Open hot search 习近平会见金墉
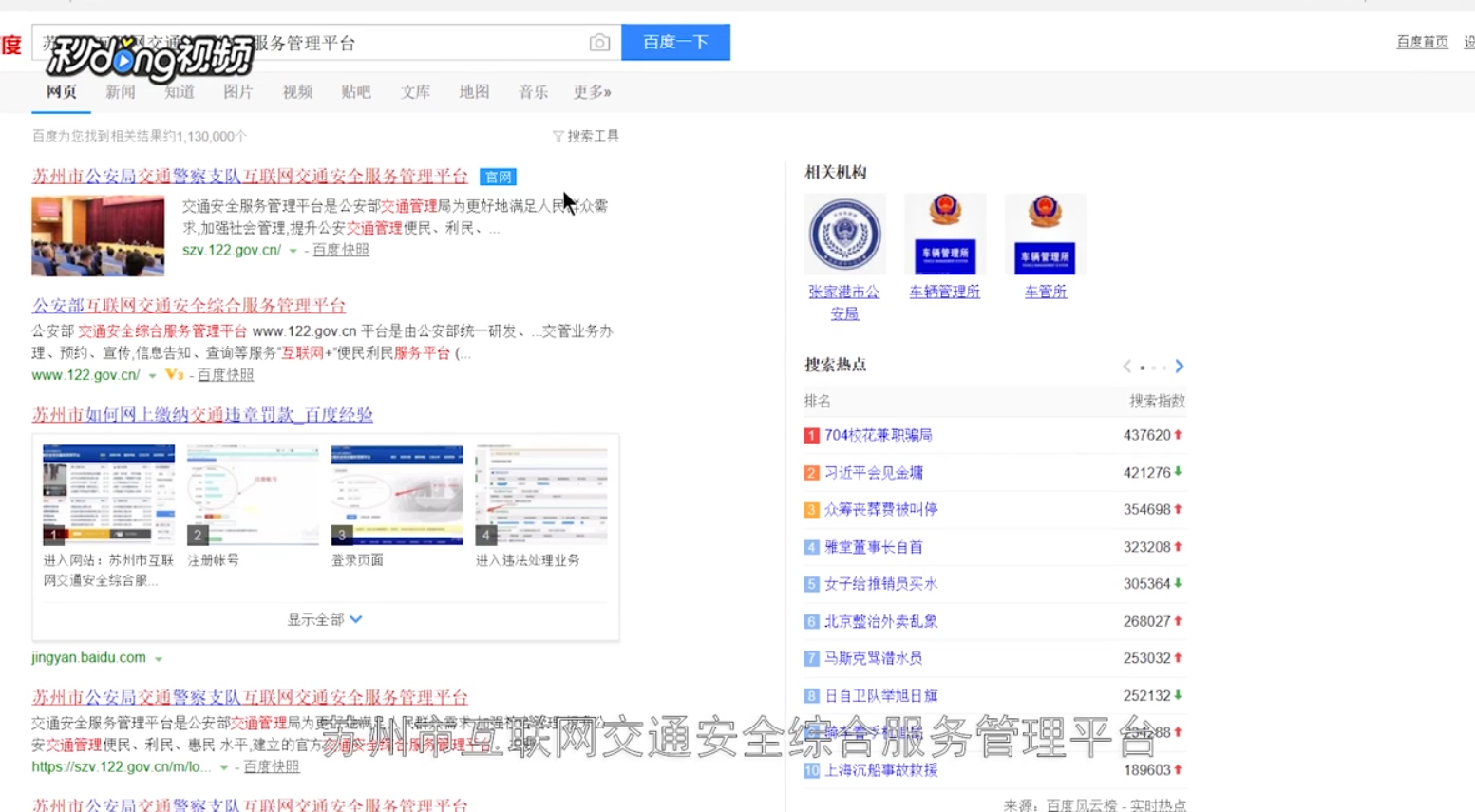Image resolution: width=1475 pixels, height=812 pixels. tap(874, 472)
